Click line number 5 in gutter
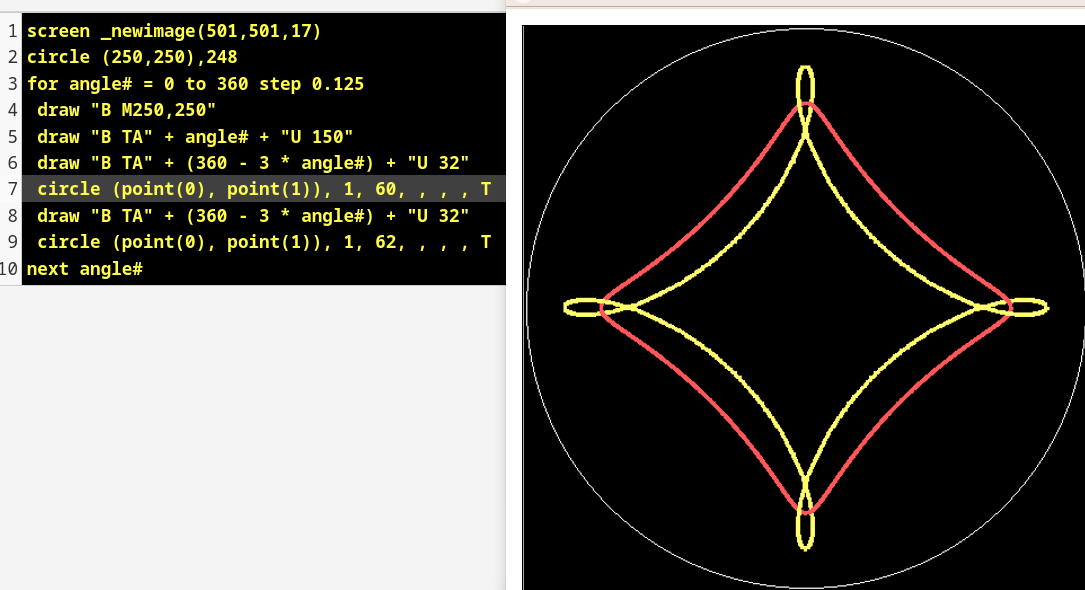This screenshot has width=1085, height=590. coord(12,136)
